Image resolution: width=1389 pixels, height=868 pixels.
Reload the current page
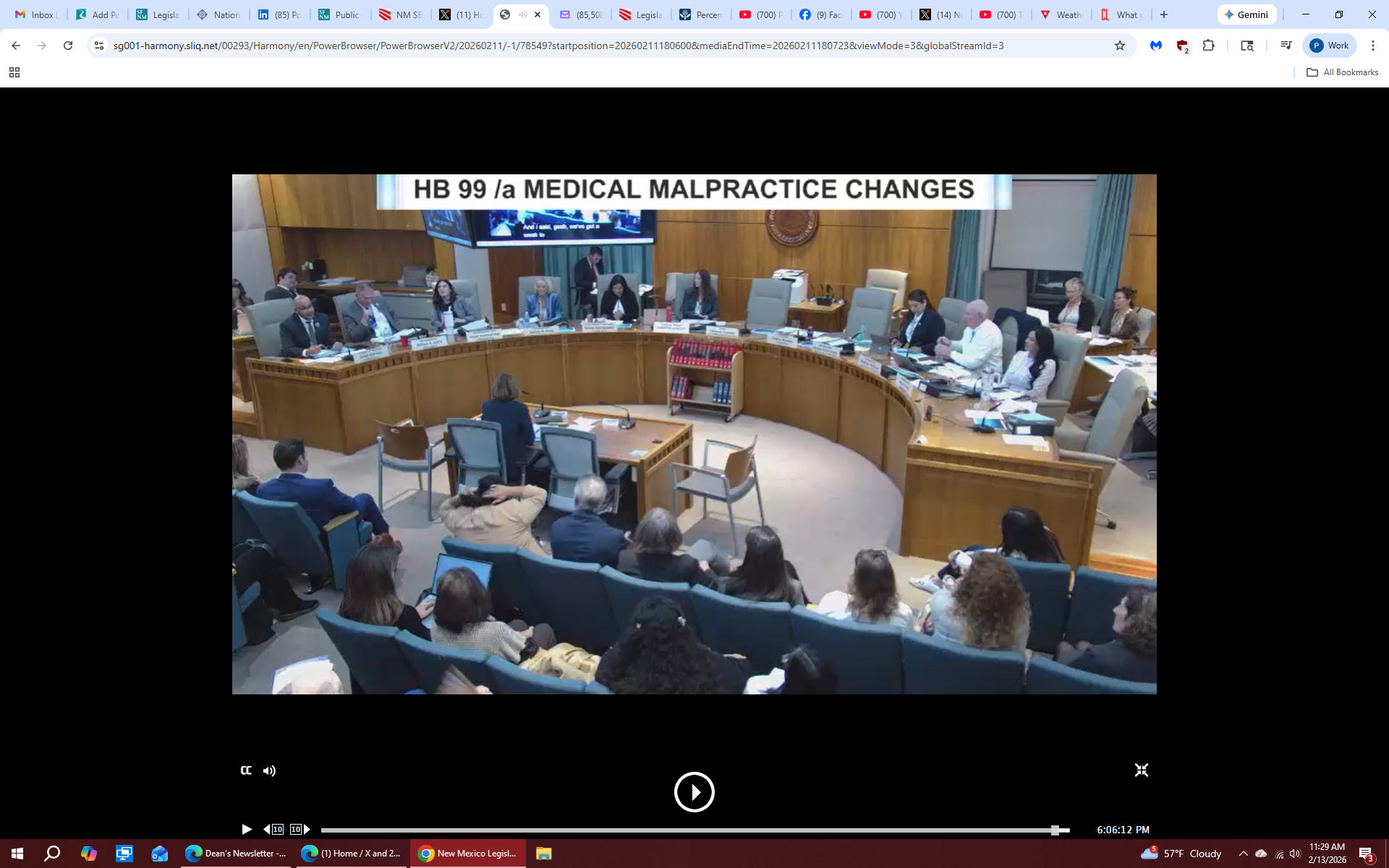(68, 46)
